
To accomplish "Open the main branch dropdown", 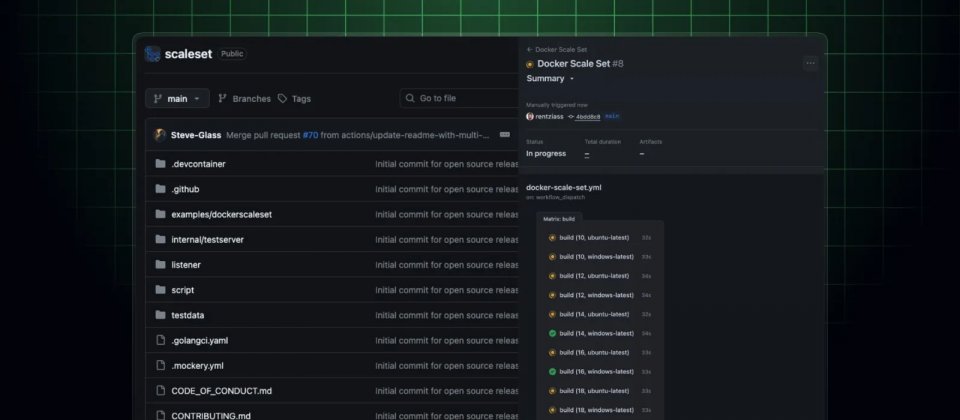I will 177,98.
